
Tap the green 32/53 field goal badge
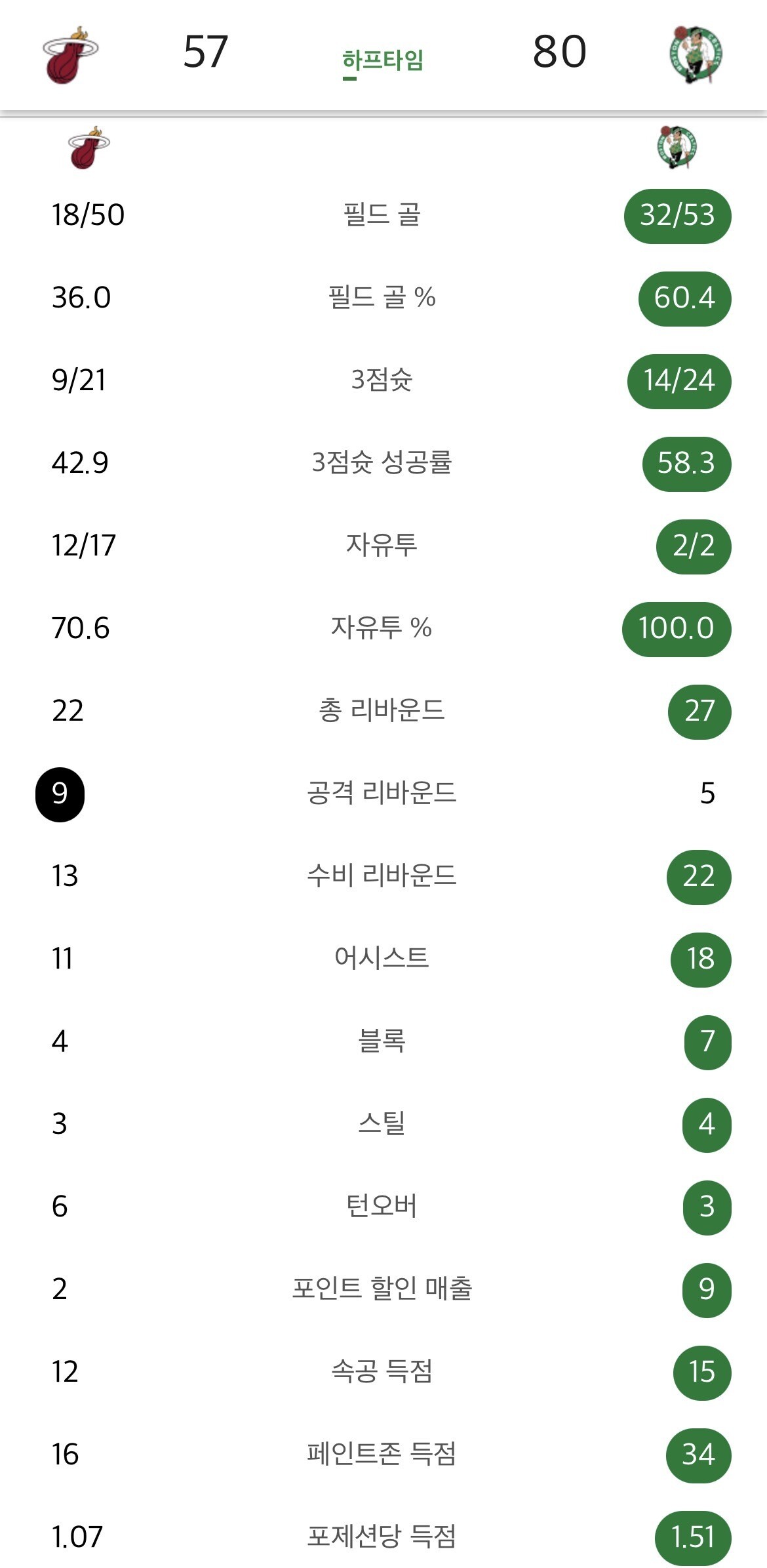click(677, 216)
